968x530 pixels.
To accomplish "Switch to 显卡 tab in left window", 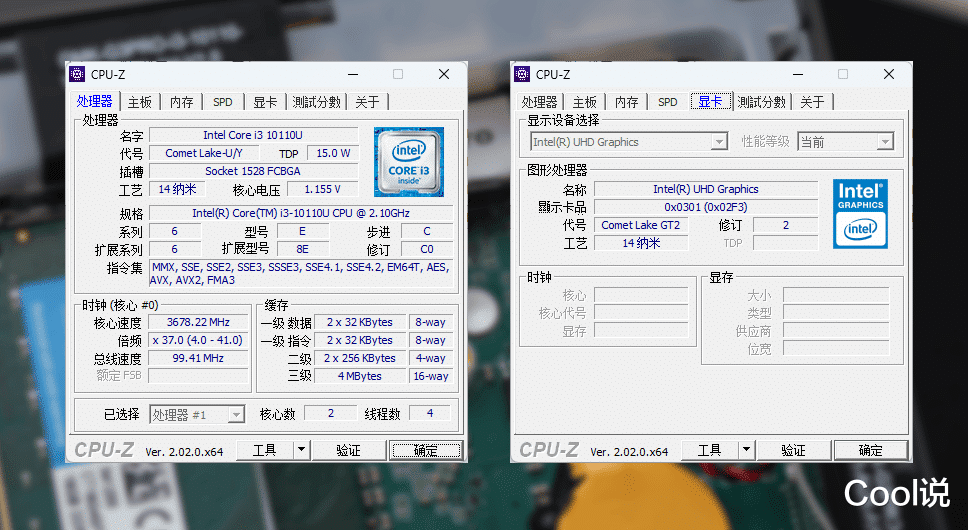I will (265, 102).
